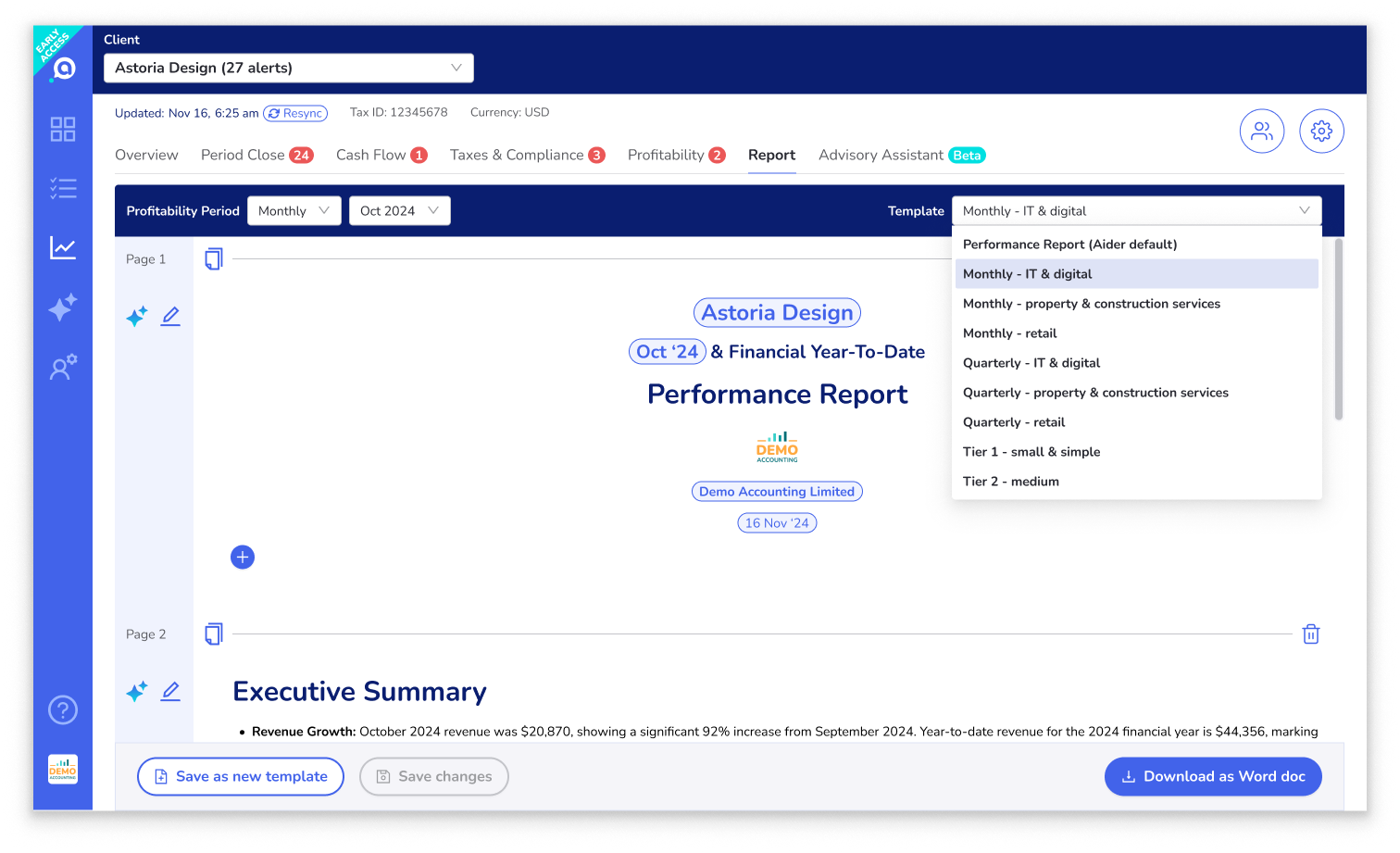1400x853 pixels.
Task: Choose Performance Report (Aider default) template
Action: [1069, 245]
